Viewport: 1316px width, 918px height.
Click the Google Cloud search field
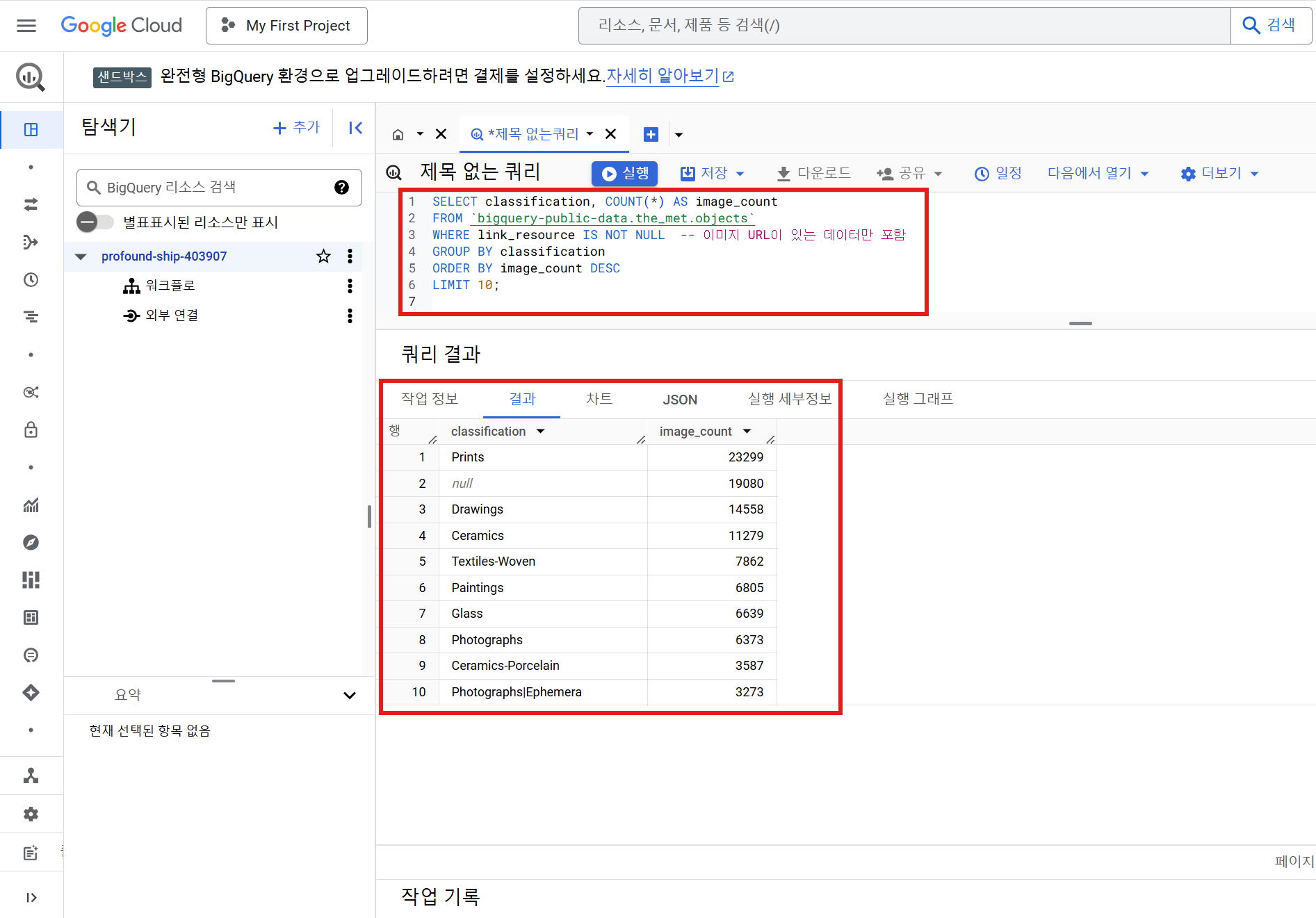tap(904, 26)
